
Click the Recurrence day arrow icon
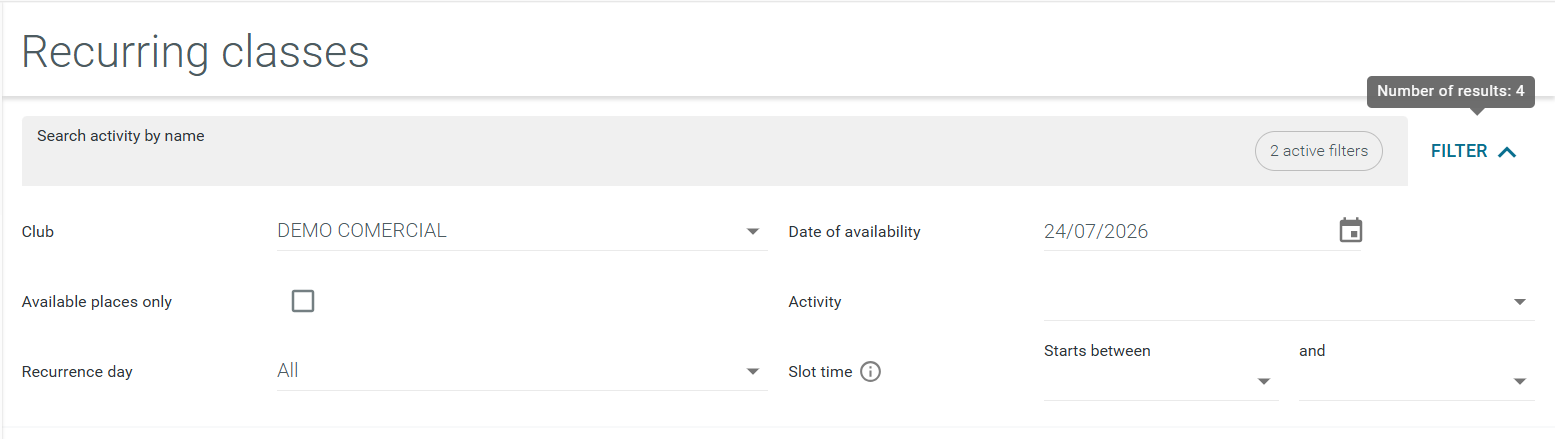(753, 372)
